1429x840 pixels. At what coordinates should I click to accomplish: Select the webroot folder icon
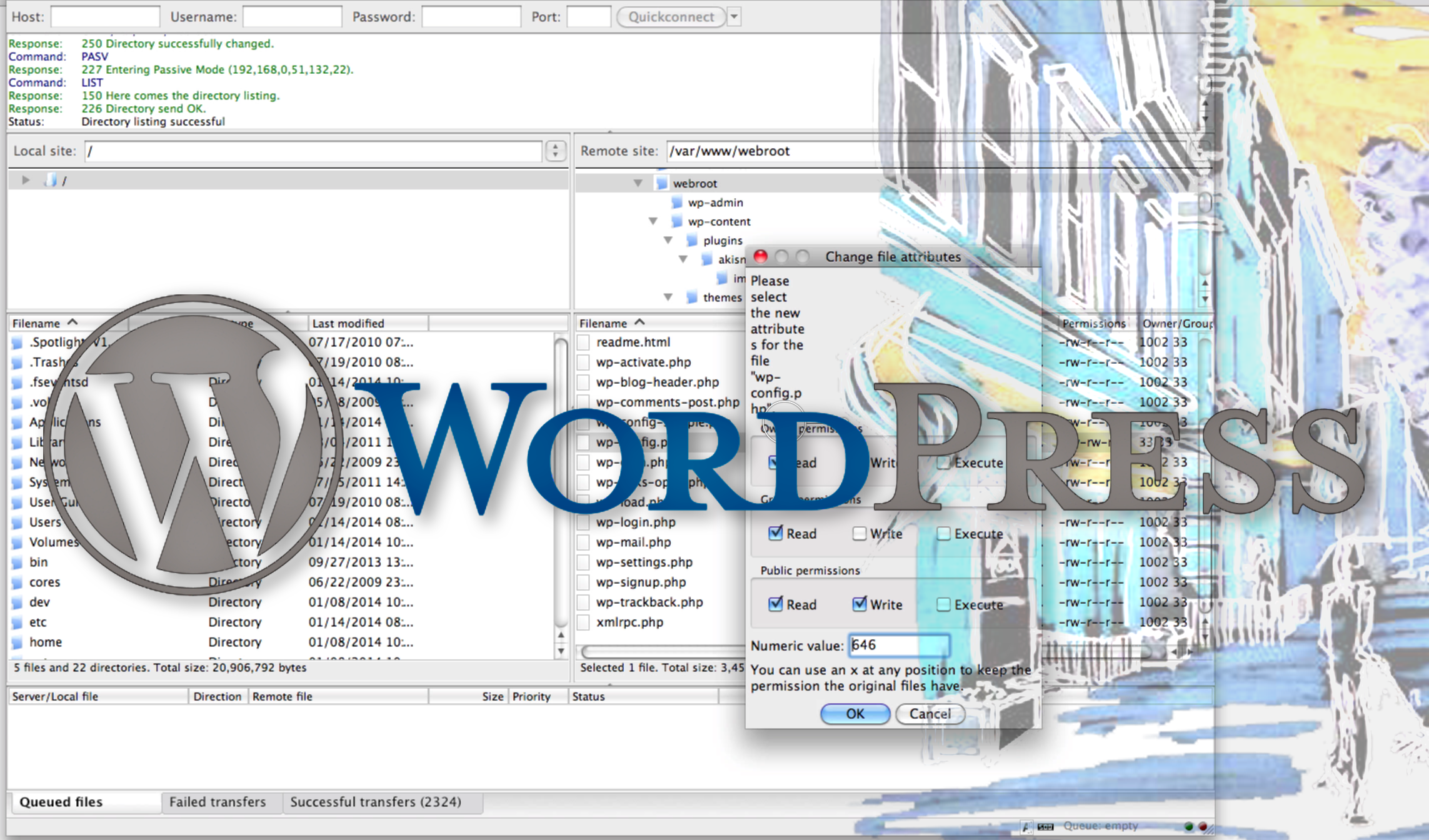click(661, 184)
